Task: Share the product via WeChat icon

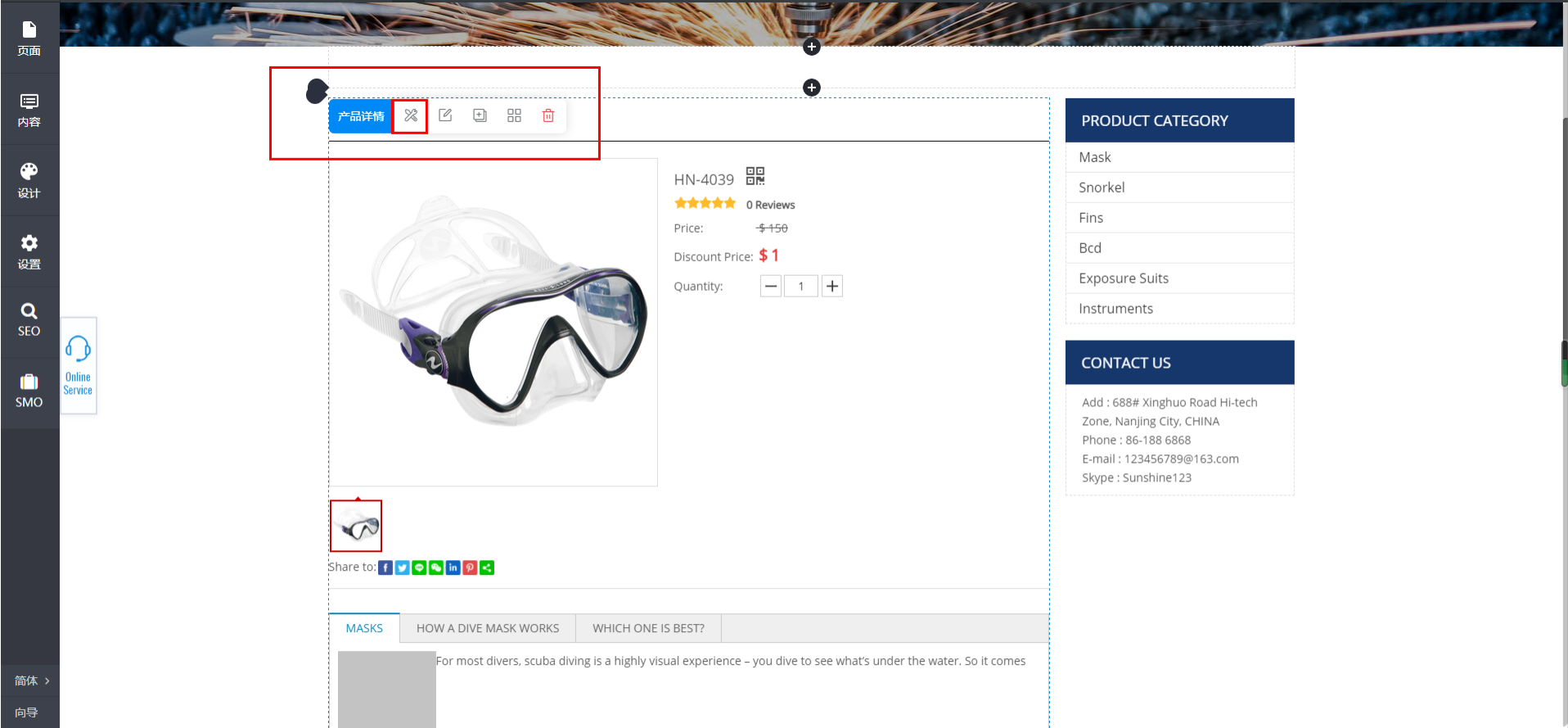Action: click(x=436, y=567)
